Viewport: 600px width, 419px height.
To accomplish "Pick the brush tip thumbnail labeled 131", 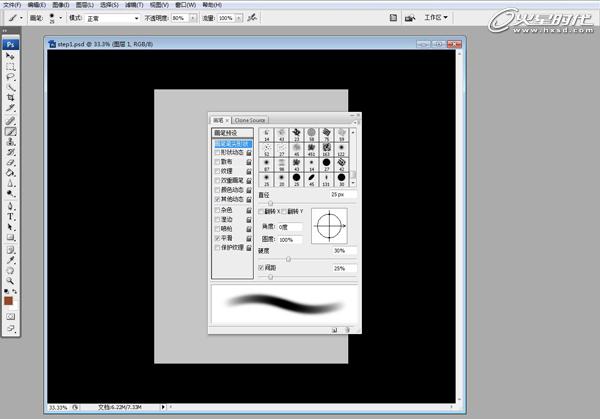I will click(326, 180).
